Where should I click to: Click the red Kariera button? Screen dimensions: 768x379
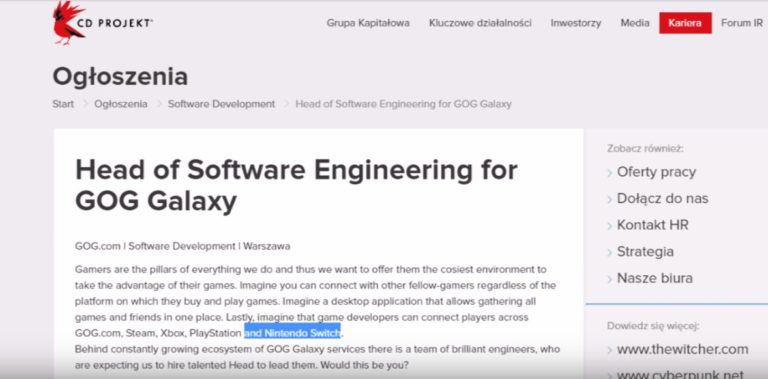[685, 23]
